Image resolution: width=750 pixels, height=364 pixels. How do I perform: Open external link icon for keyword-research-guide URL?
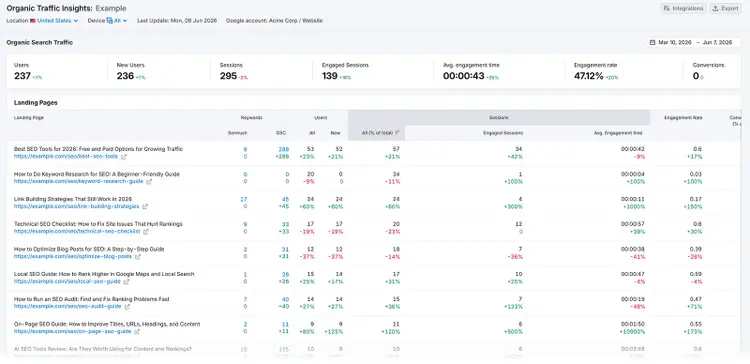point(149,182)
